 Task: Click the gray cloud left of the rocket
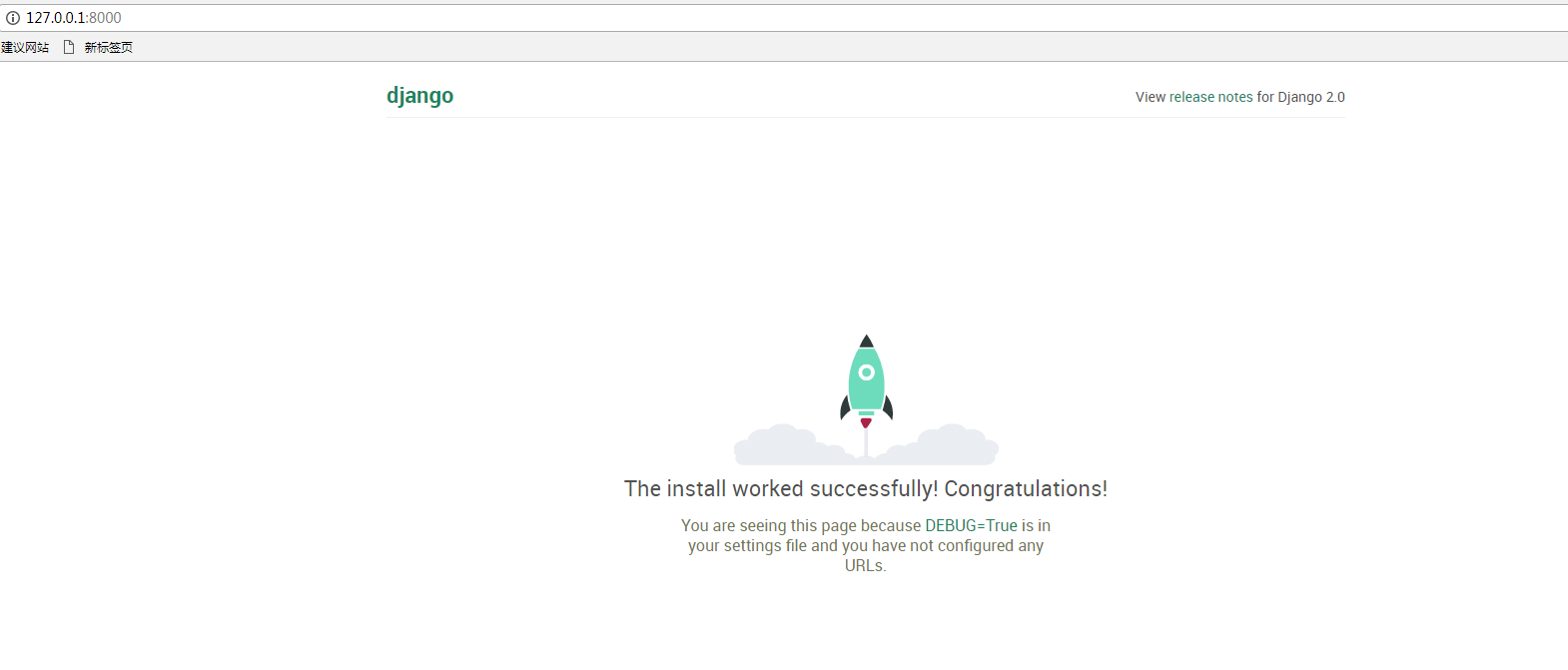pyautogui.click(x=788, y=444)
